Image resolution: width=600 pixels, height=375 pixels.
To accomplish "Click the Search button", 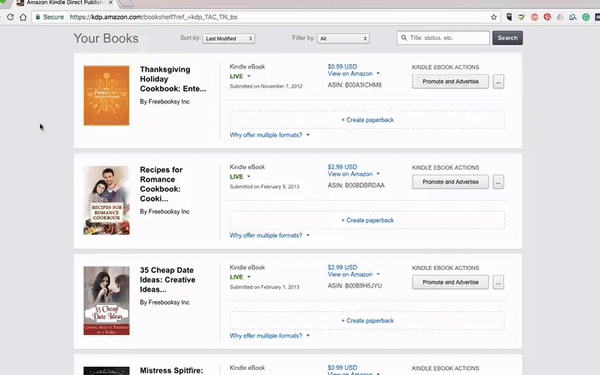I will coord(507,38).
